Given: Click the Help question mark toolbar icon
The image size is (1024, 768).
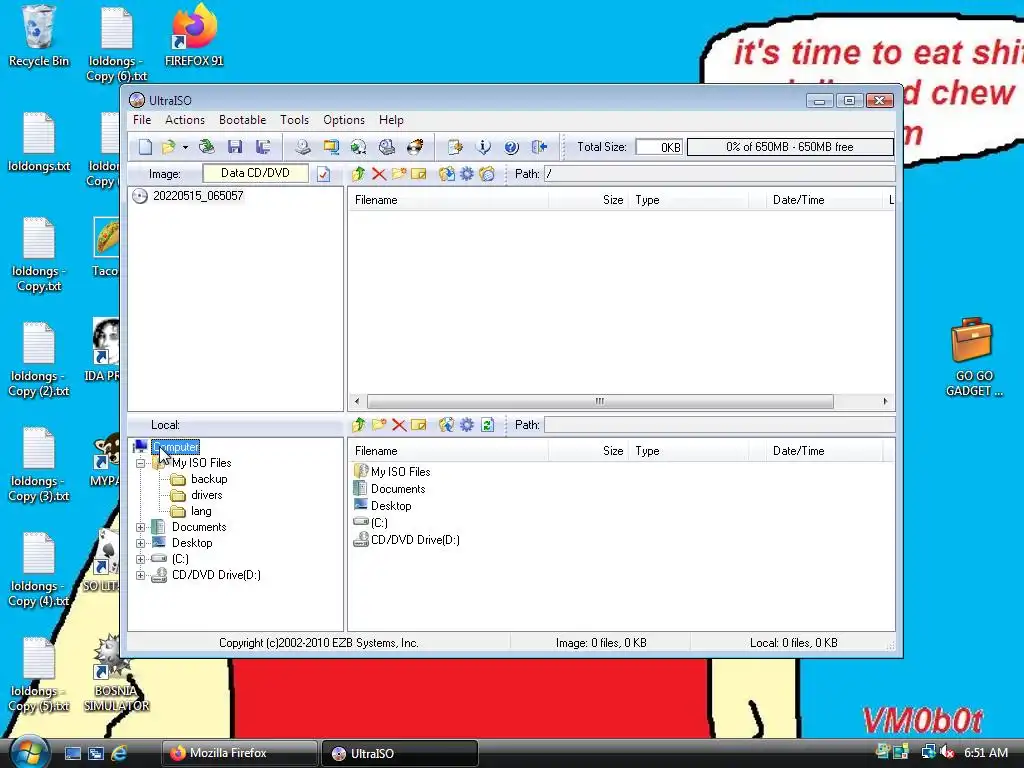Looking at the screenshot, I should [511, 147].
